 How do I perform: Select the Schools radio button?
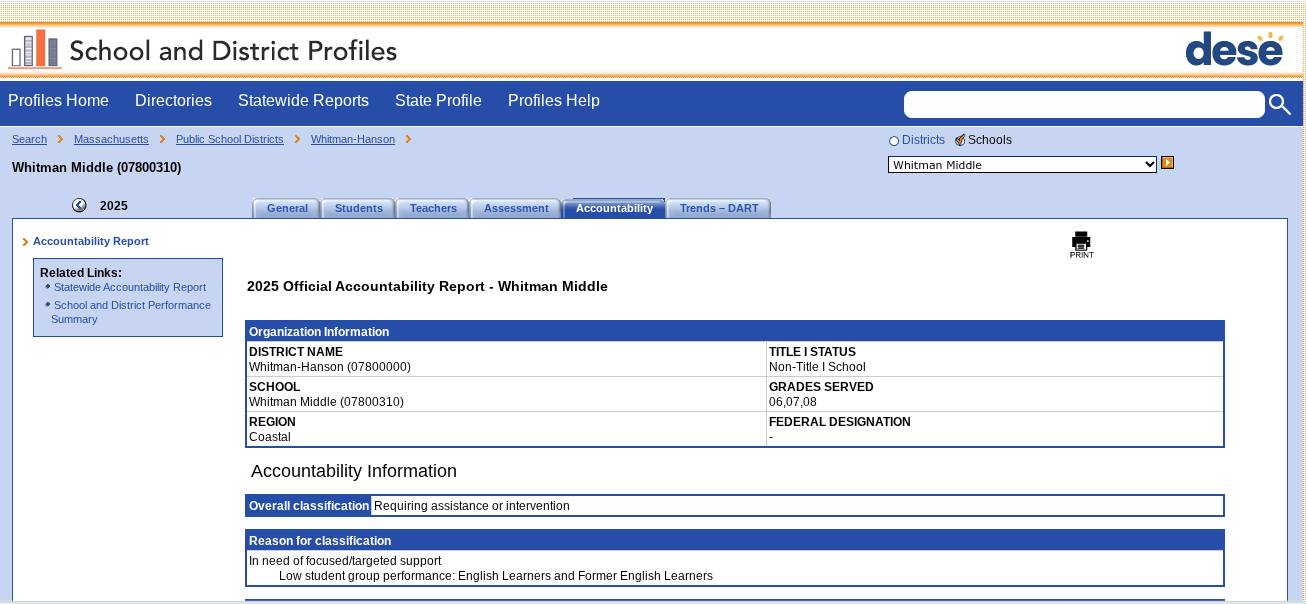pyautogui.click(x=960, y=141)
